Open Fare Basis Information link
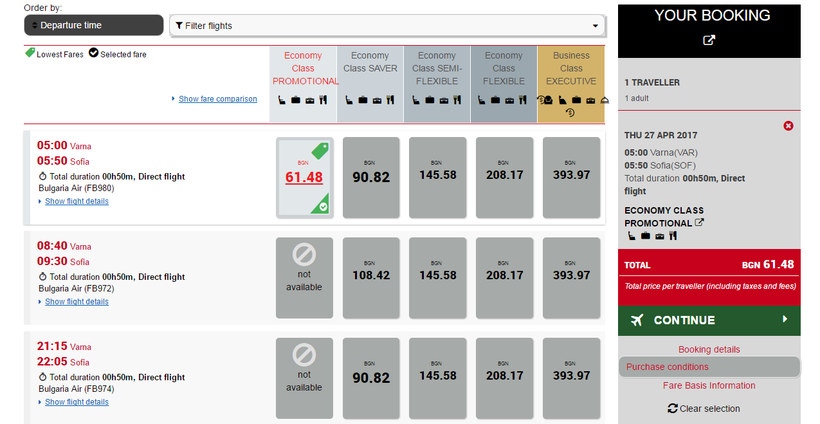Image resolution: width=820 pixels, height=424 pixels. [709, 385]
